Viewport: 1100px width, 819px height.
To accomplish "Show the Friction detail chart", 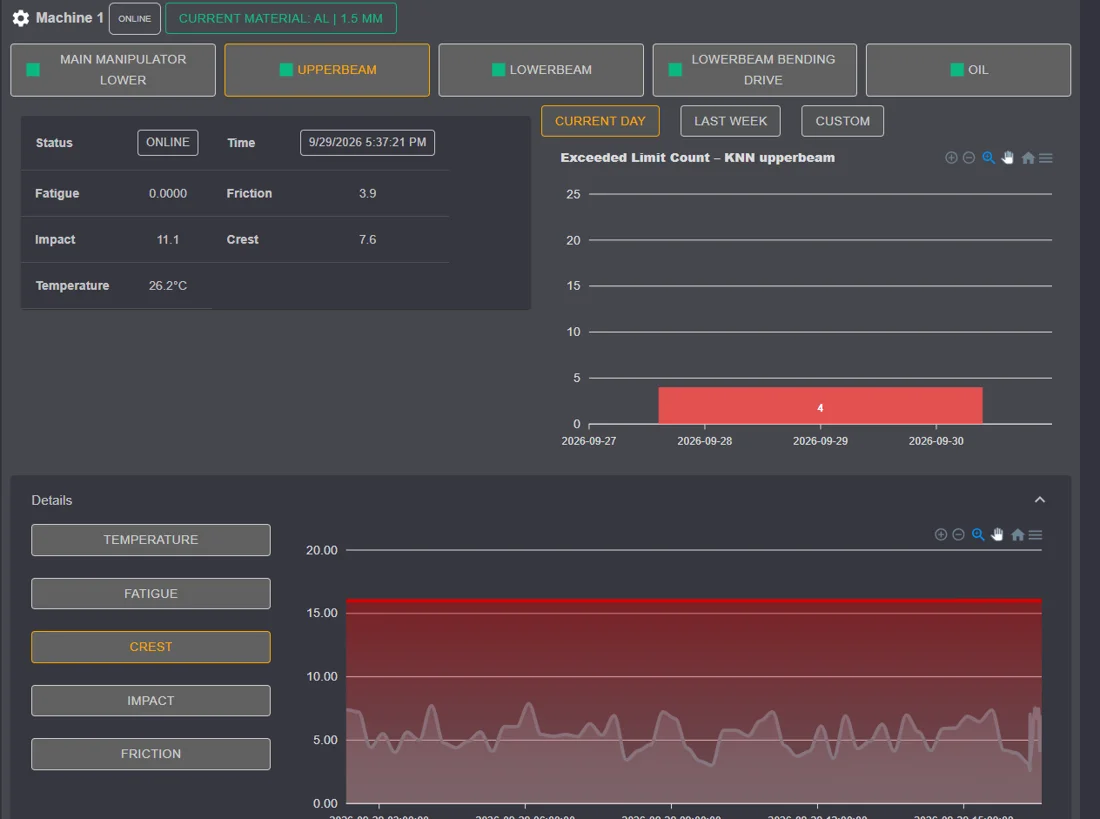I will click(151, 754).
